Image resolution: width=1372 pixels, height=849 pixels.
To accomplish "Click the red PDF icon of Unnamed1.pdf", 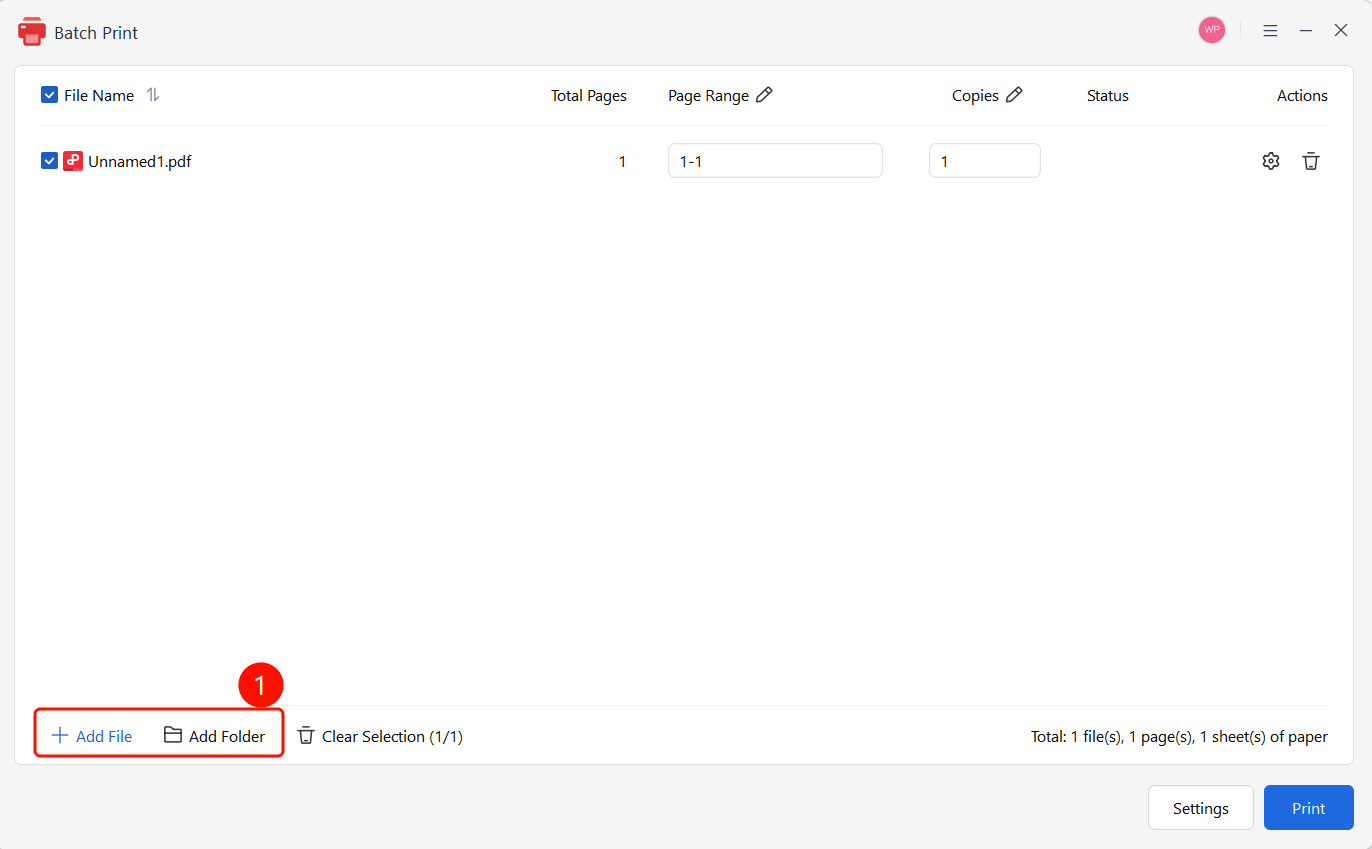I will point(73,161).
